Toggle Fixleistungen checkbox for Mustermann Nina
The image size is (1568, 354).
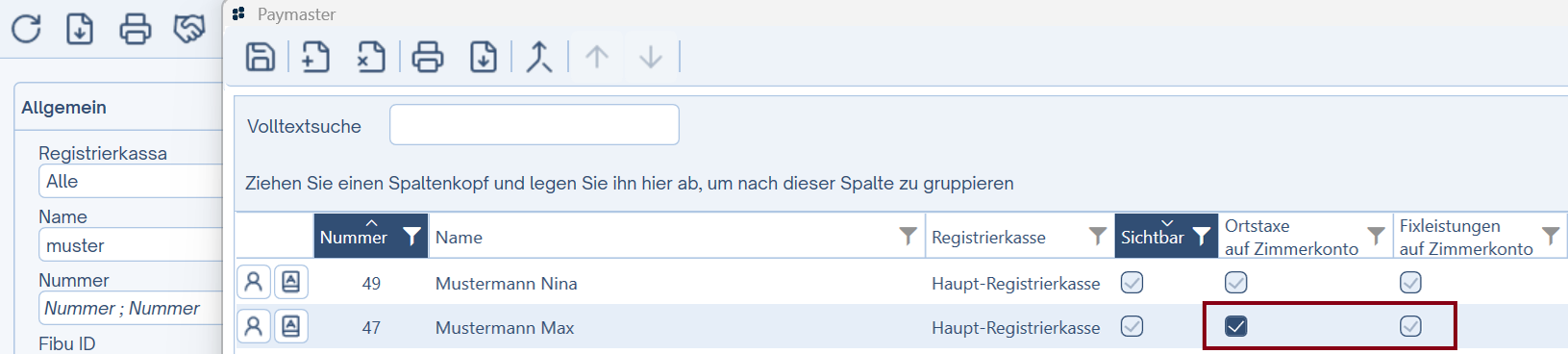tap(1410, 282)
